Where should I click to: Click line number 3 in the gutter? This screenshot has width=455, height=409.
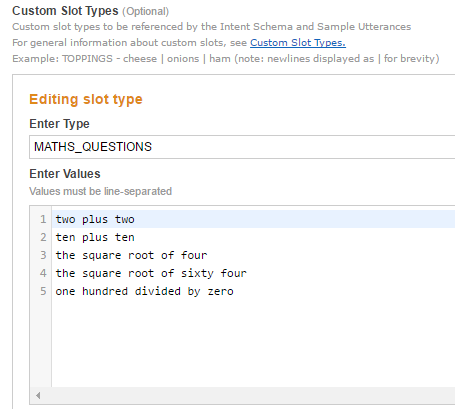click(x=43, y=255)
